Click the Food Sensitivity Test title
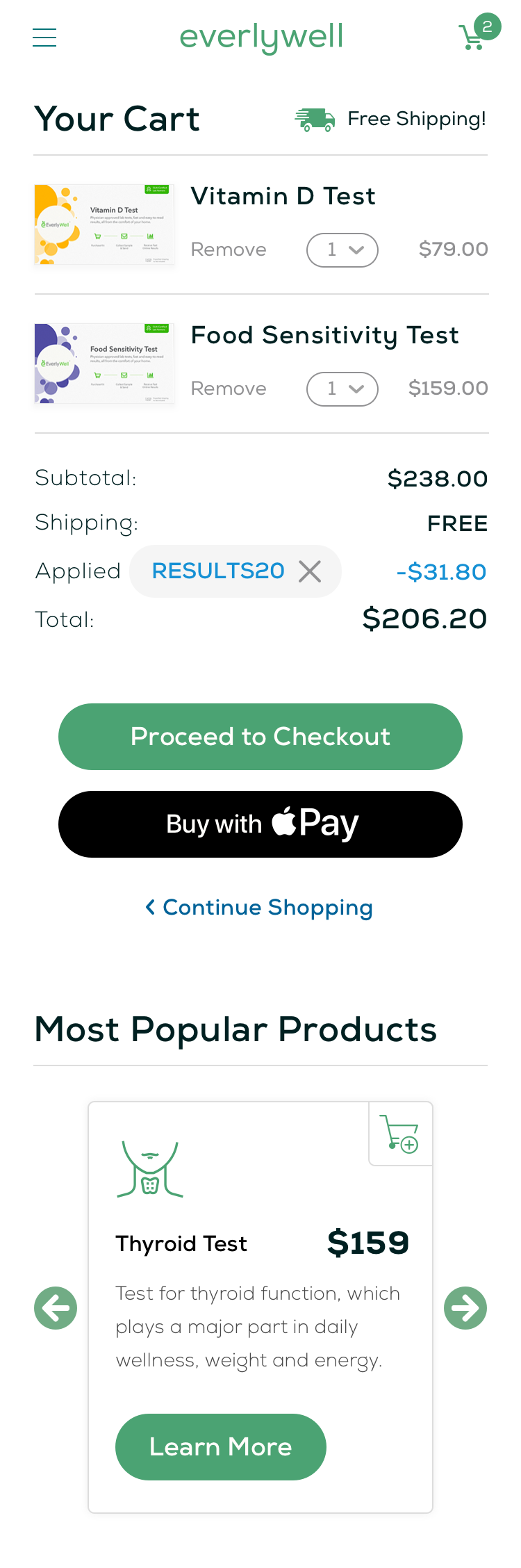The width and height of the screenshot is (521, 1568). pos(324,336)
